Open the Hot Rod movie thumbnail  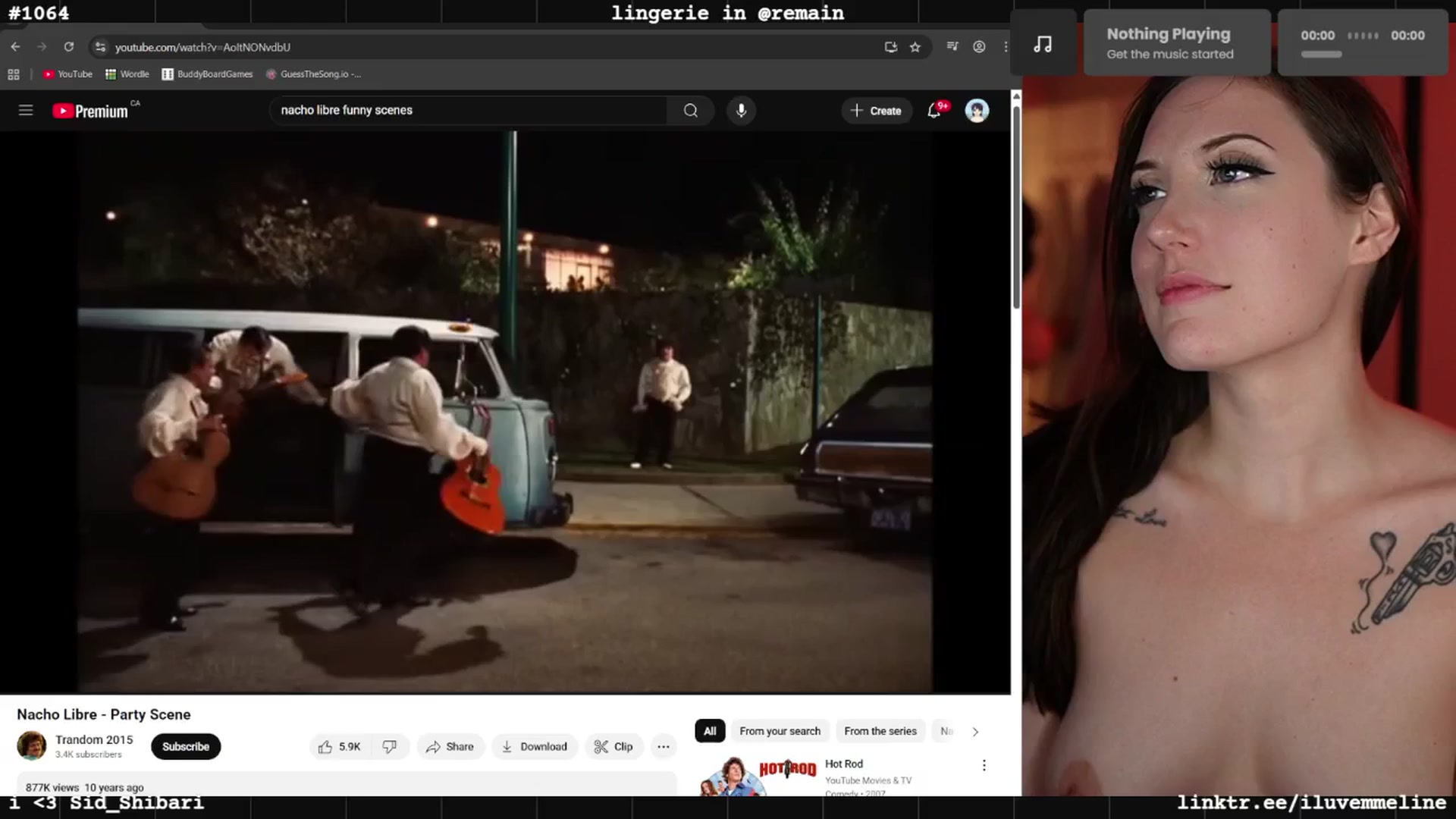tap(758, 775)
